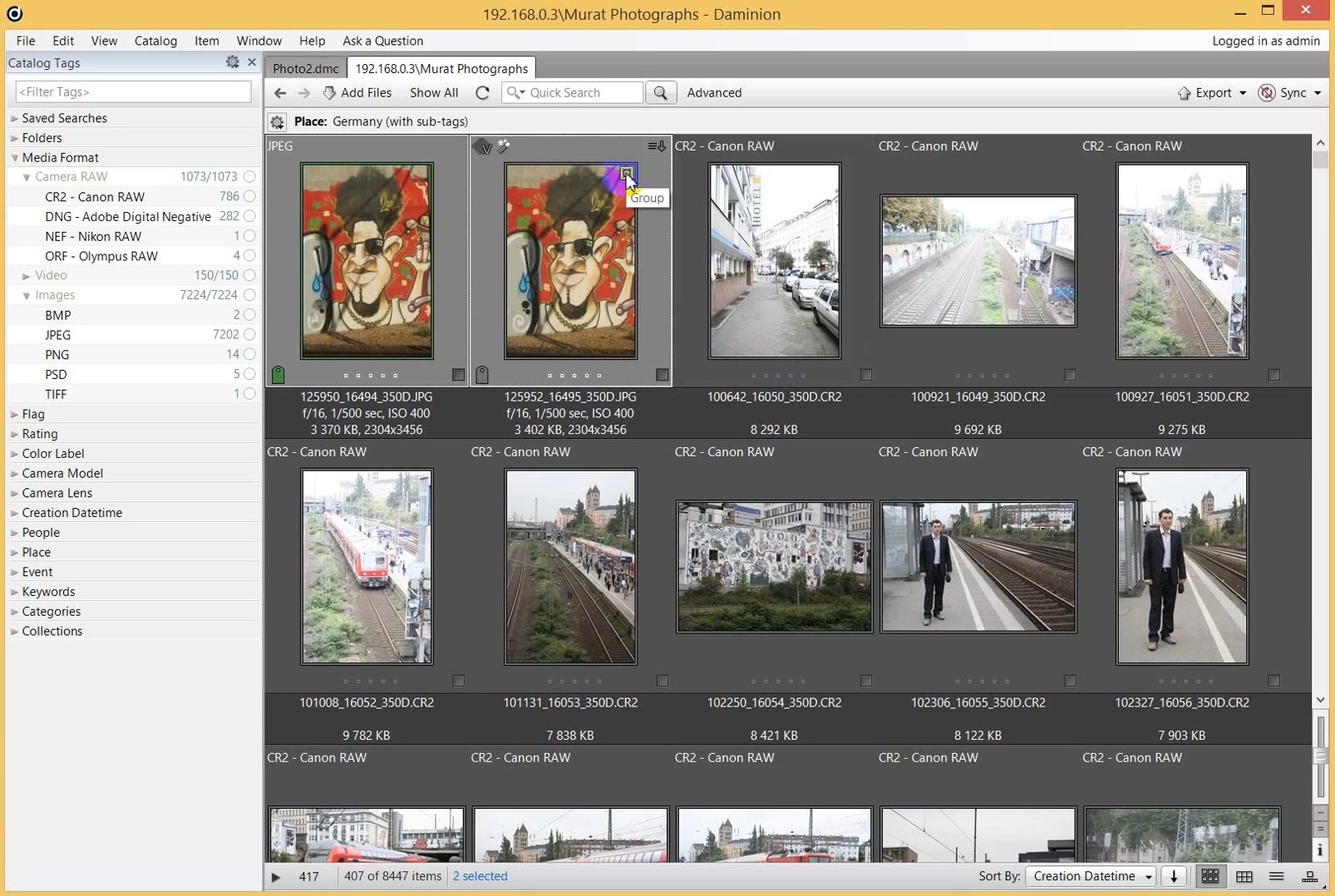
Task: Go forward with the right arrow
Action: (304, 93)
